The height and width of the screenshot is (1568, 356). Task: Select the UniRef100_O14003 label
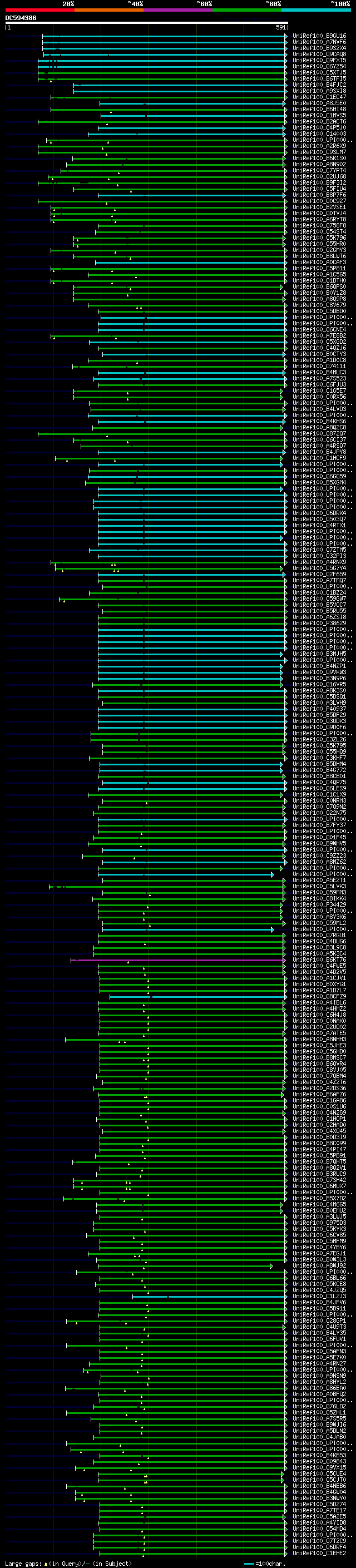[x=319, y=134]
